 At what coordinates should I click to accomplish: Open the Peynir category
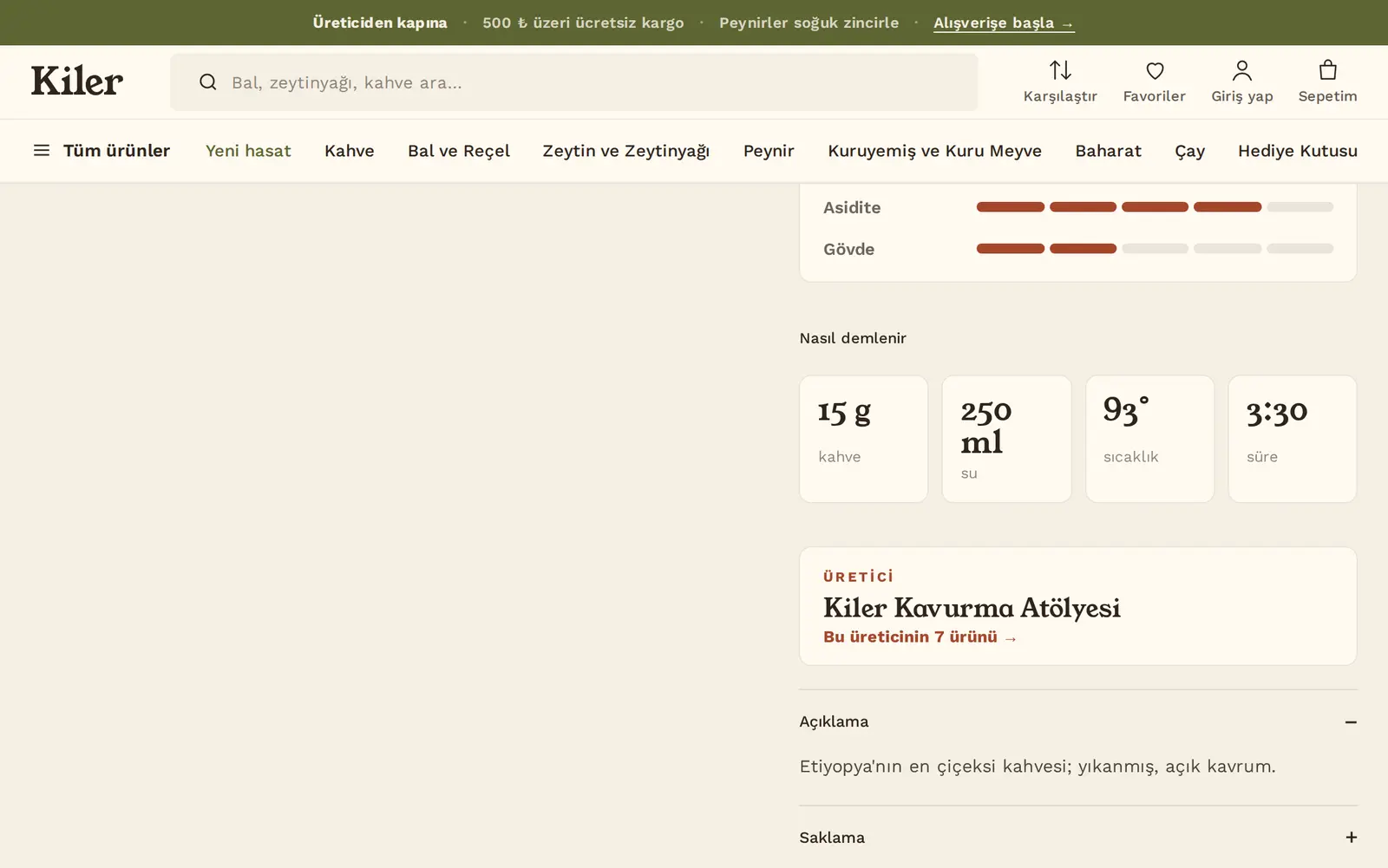point(769,151)
